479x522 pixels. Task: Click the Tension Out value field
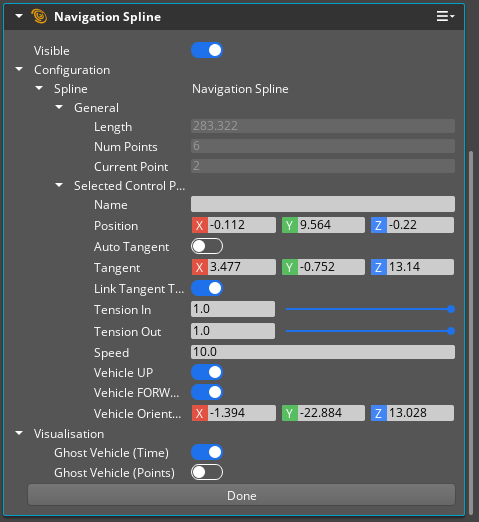[x=233, y=331]
